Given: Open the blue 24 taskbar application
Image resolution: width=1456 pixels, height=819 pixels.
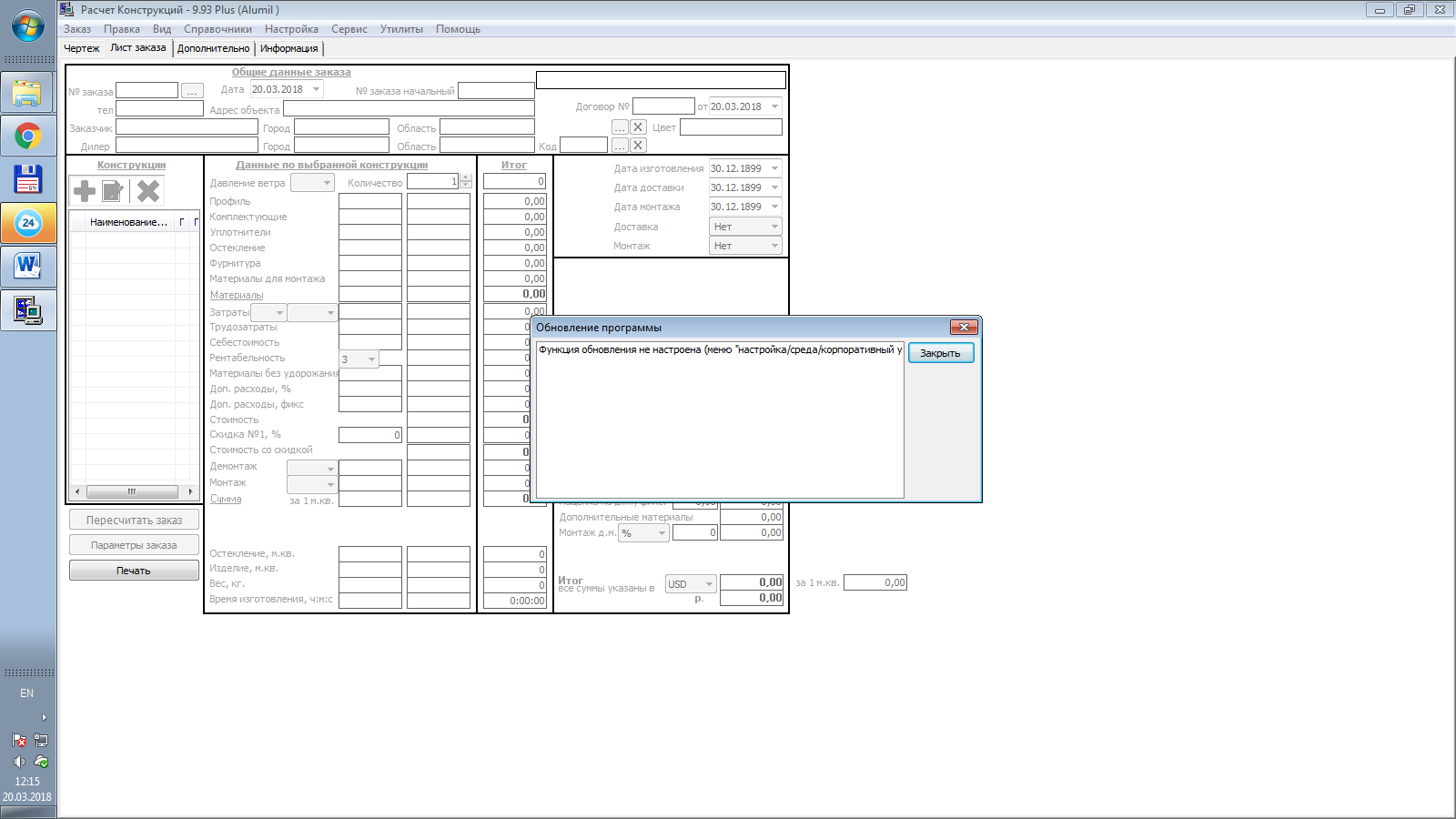Looking at the screenshot, I should click(27, 223).
